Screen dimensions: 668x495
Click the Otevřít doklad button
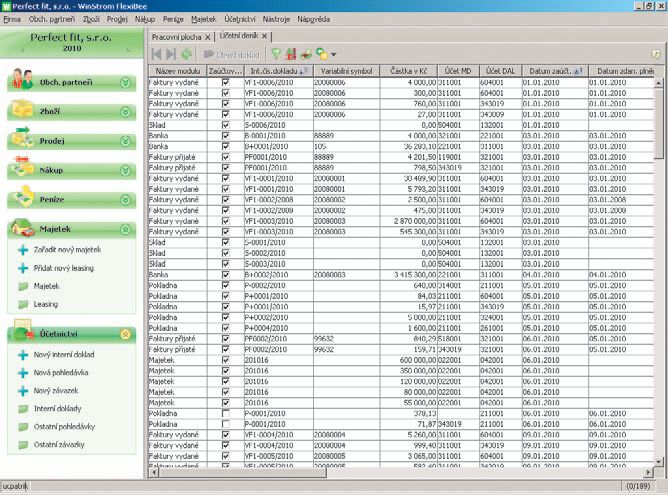tap(232, 55)
